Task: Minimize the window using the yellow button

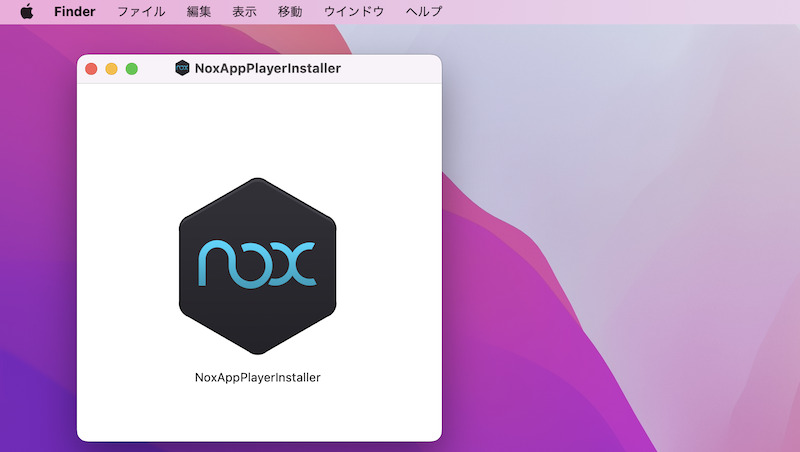Action: point(111,69)
